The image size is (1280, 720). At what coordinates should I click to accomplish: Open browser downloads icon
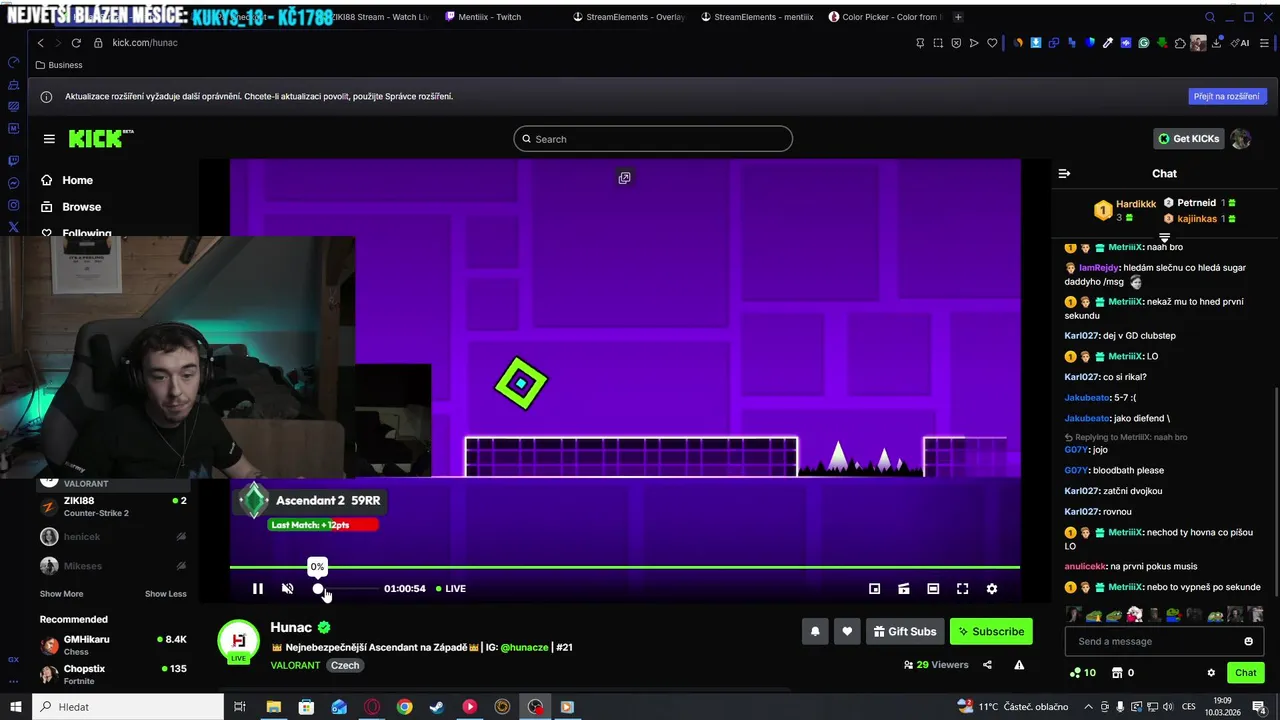click(x=1217, y=43)
